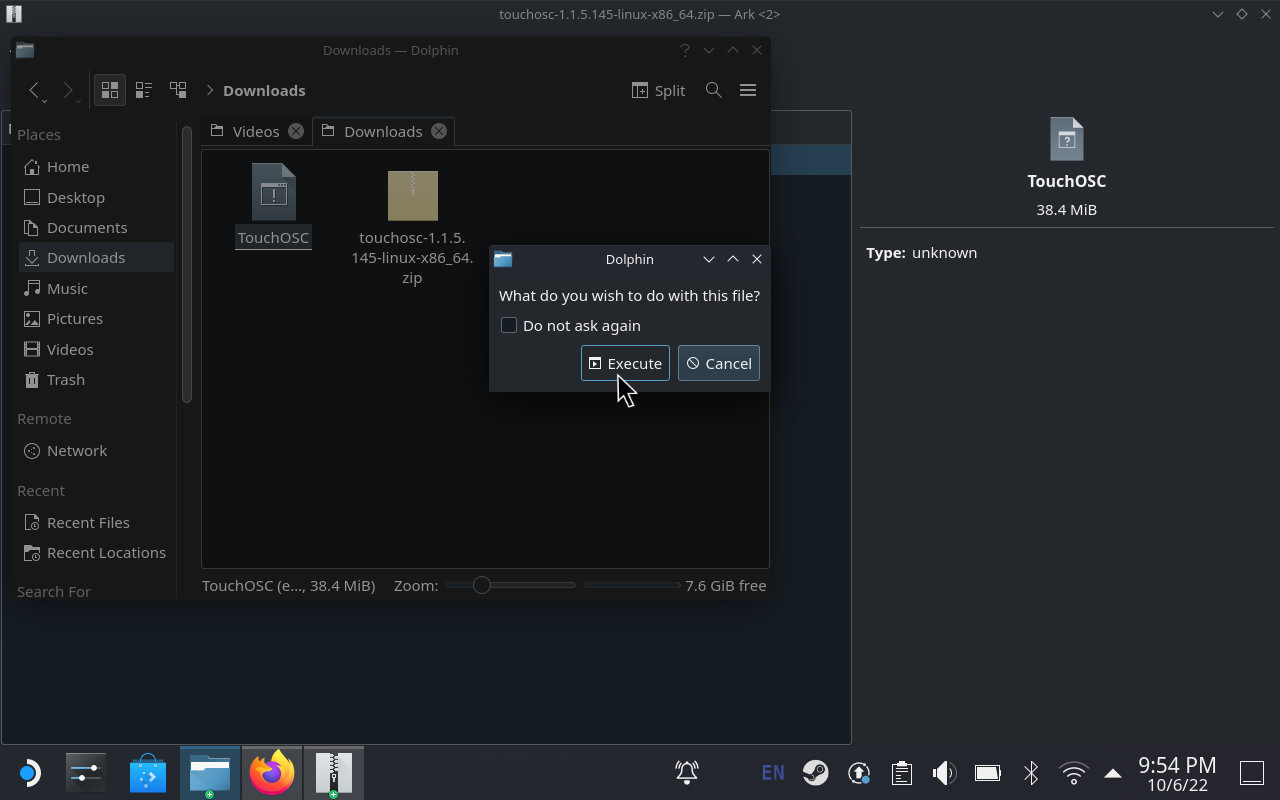Open the Steam tray icon

(x=816, y=772)
